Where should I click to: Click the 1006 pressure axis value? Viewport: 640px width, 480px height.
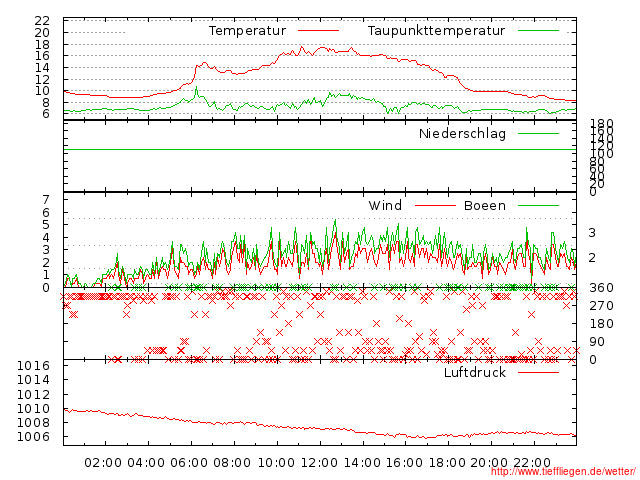click(33, 437)
